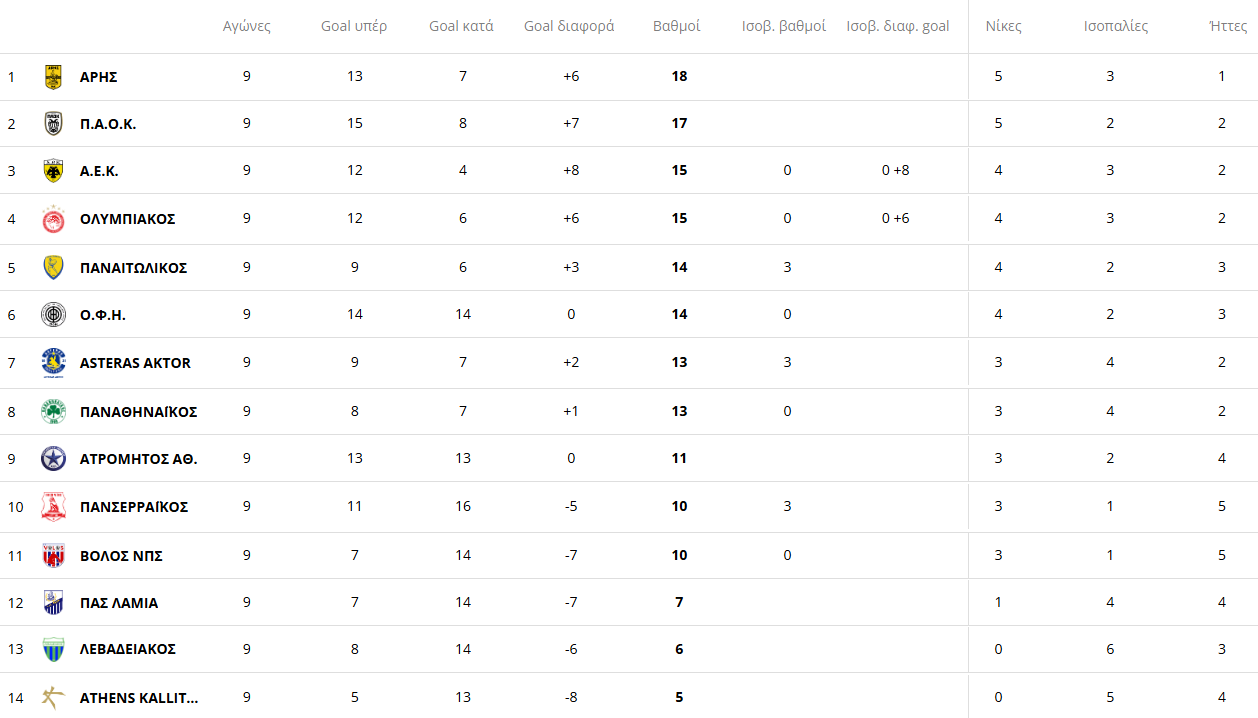Sort by the Goal υπέρ column header
The height and width of the screenshot is (718, 1258).
pyautogui.click(x=354, y=26)
